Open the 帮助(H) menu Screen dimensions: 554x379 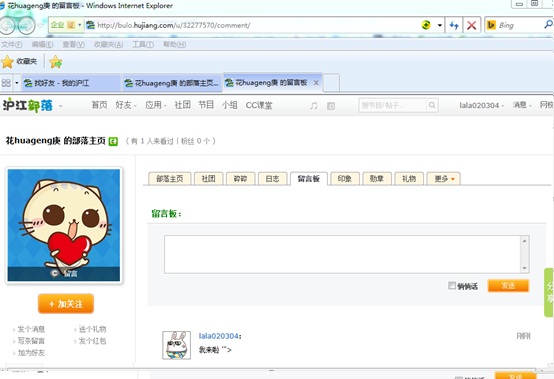click(174, 45)
